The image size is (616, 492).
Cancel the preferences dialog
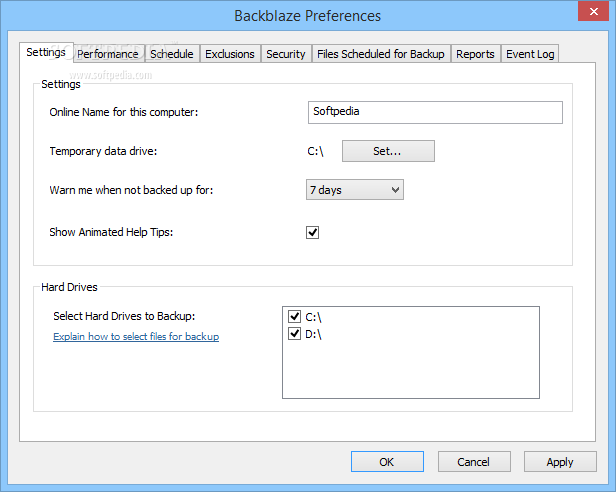point(474,462)
